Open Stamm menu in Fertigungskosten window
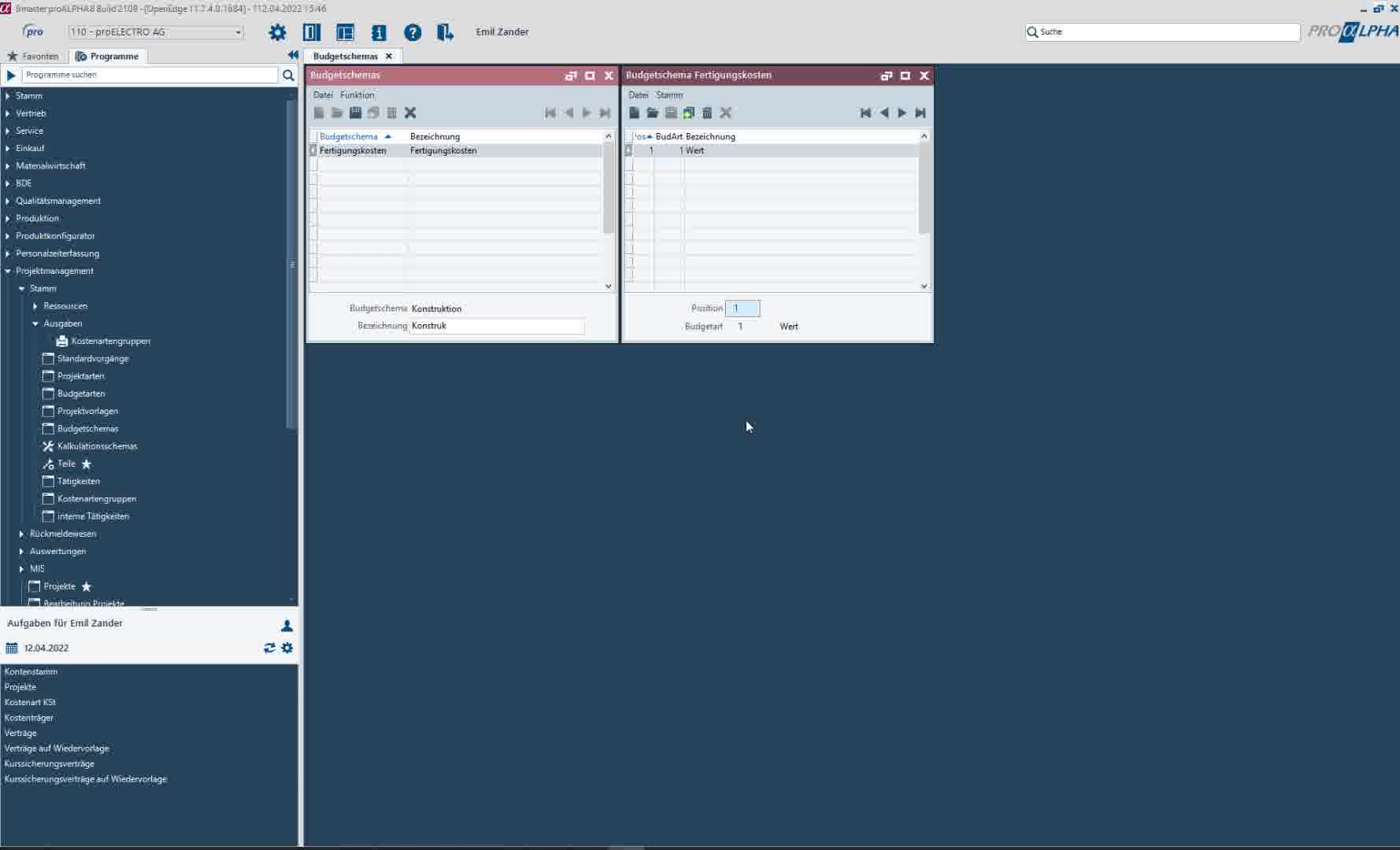This screenshot has height=850, width=1400. [669, 94]
